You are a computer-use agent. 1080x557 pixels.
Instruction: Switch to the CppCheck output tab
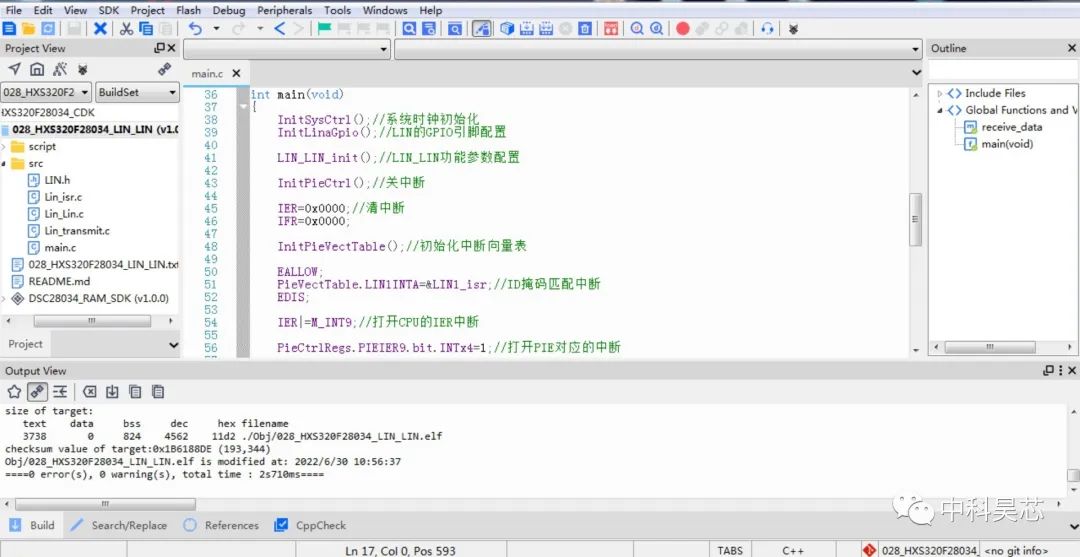(311, 525)
